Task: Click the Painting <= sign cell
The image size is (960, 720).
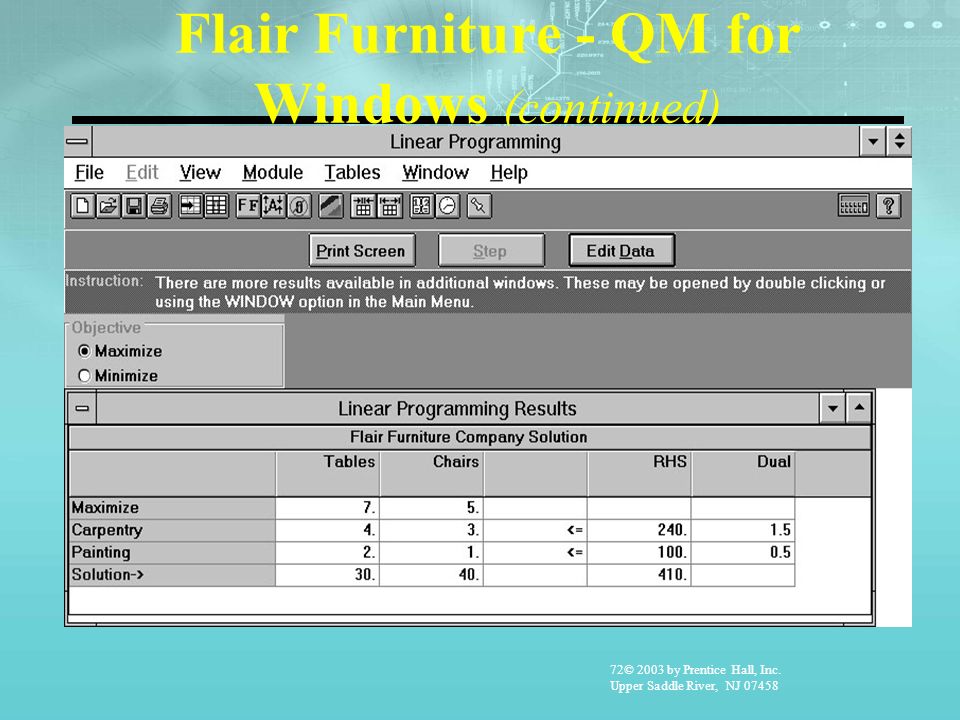Action: pyautogui.click(x=536, y=552)
